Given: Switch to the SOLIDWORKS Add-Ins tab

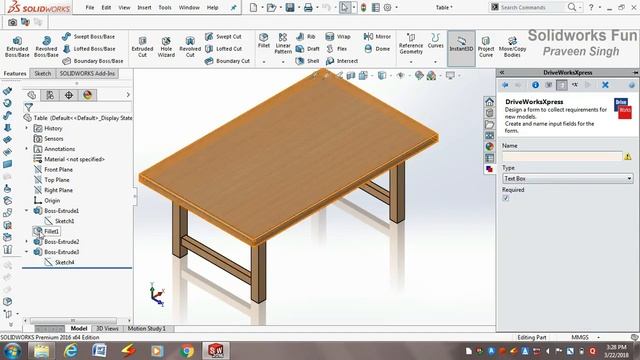Looking at the screenshot, I should (x=87, y=73).
